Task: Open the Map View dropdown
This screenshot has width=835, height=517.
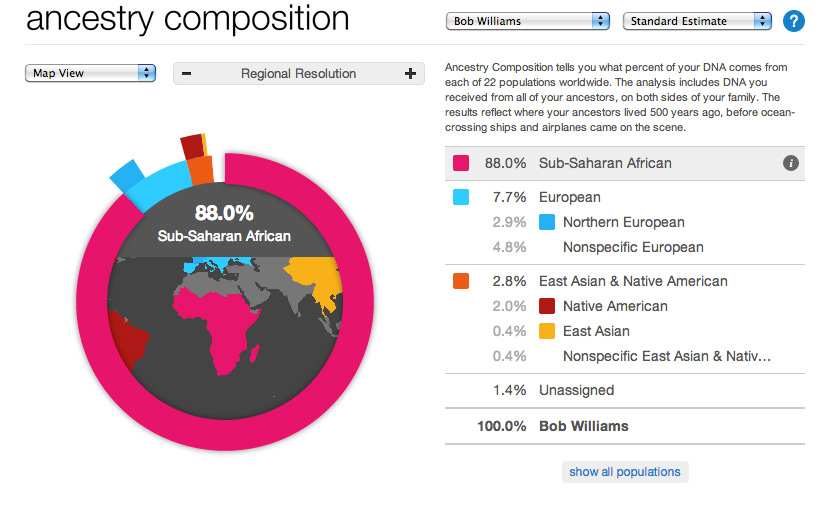Action: coord(90,73)
